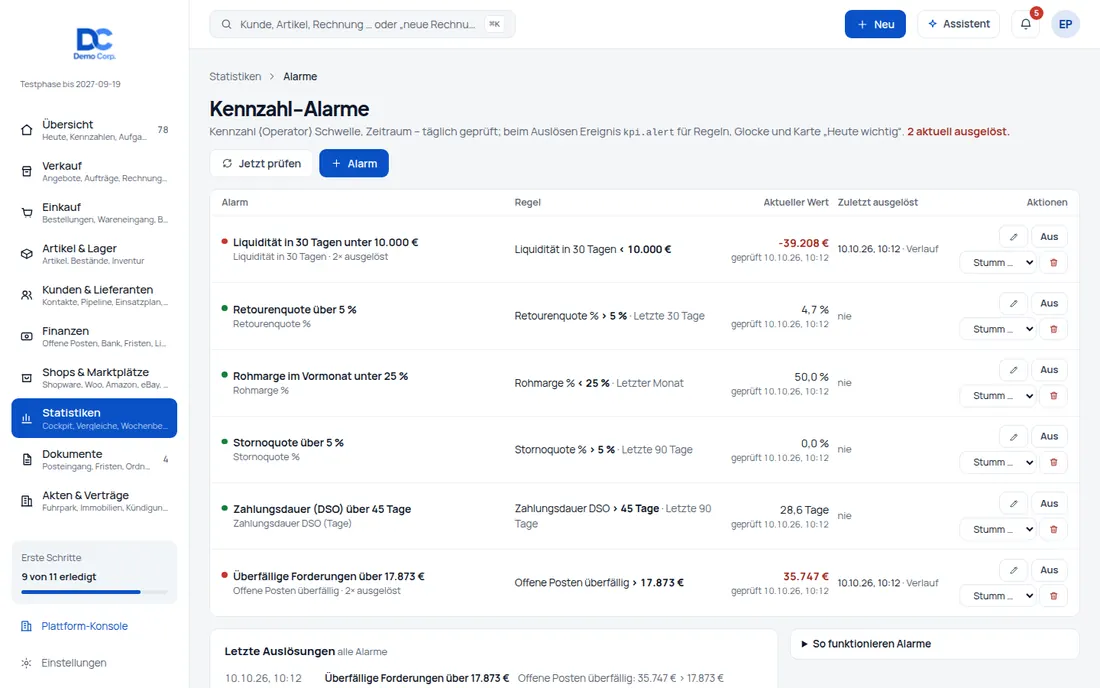Click the Letzte Auslösungen heading

[280, 652]
